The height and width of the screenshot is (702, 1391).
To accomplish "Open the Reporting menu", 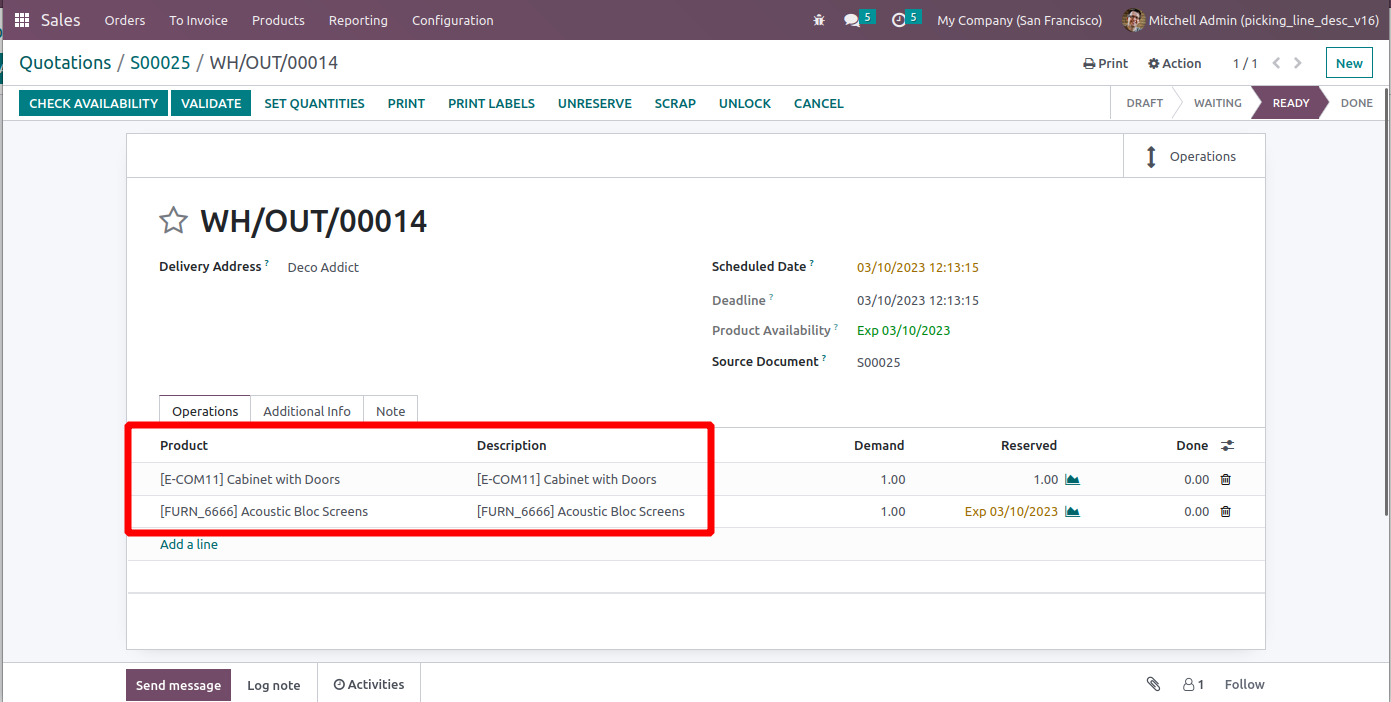I will 358,20.
